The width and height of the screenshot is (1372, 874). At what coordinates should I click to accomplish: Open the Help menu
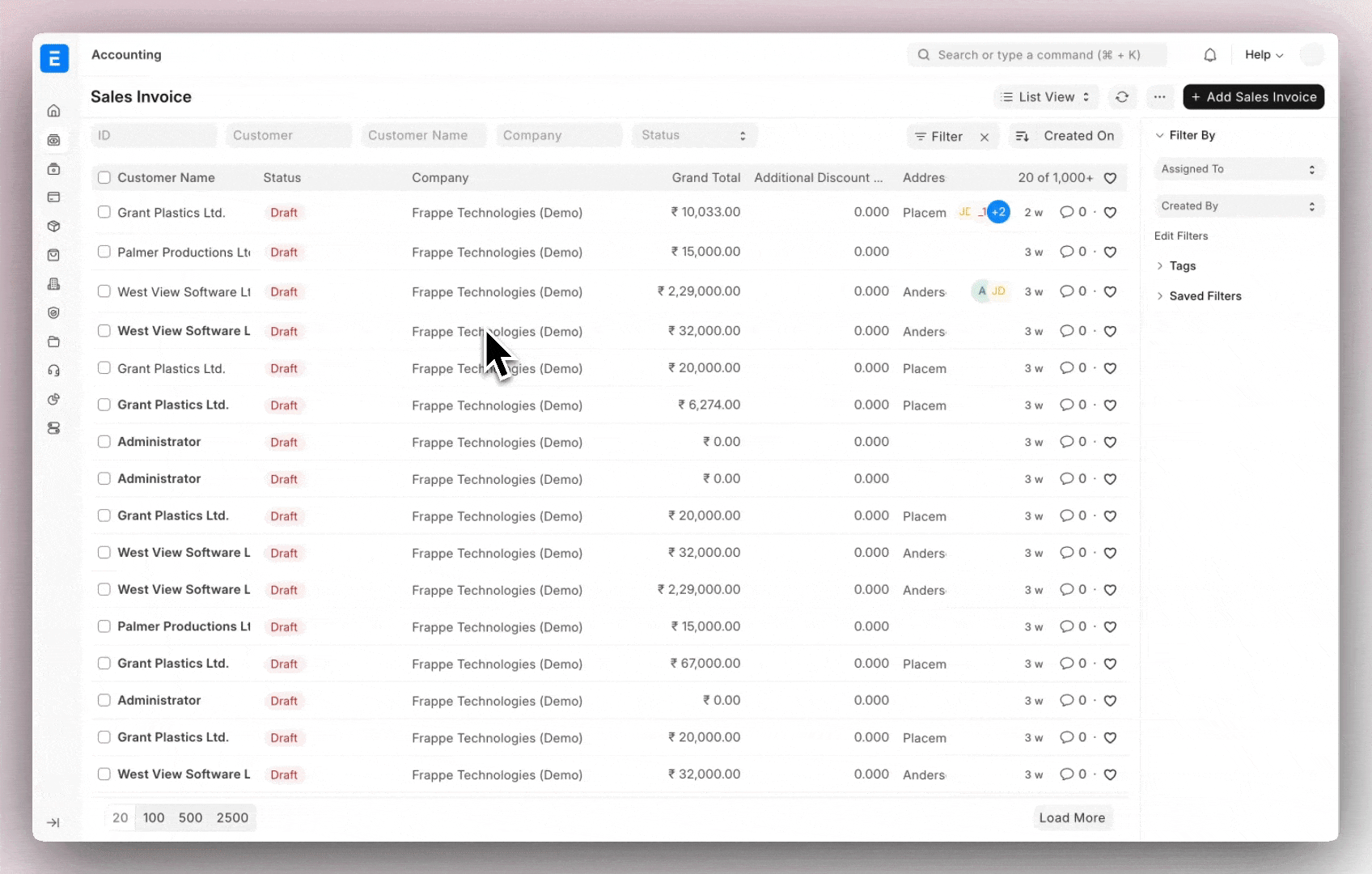pos(1263,55)
